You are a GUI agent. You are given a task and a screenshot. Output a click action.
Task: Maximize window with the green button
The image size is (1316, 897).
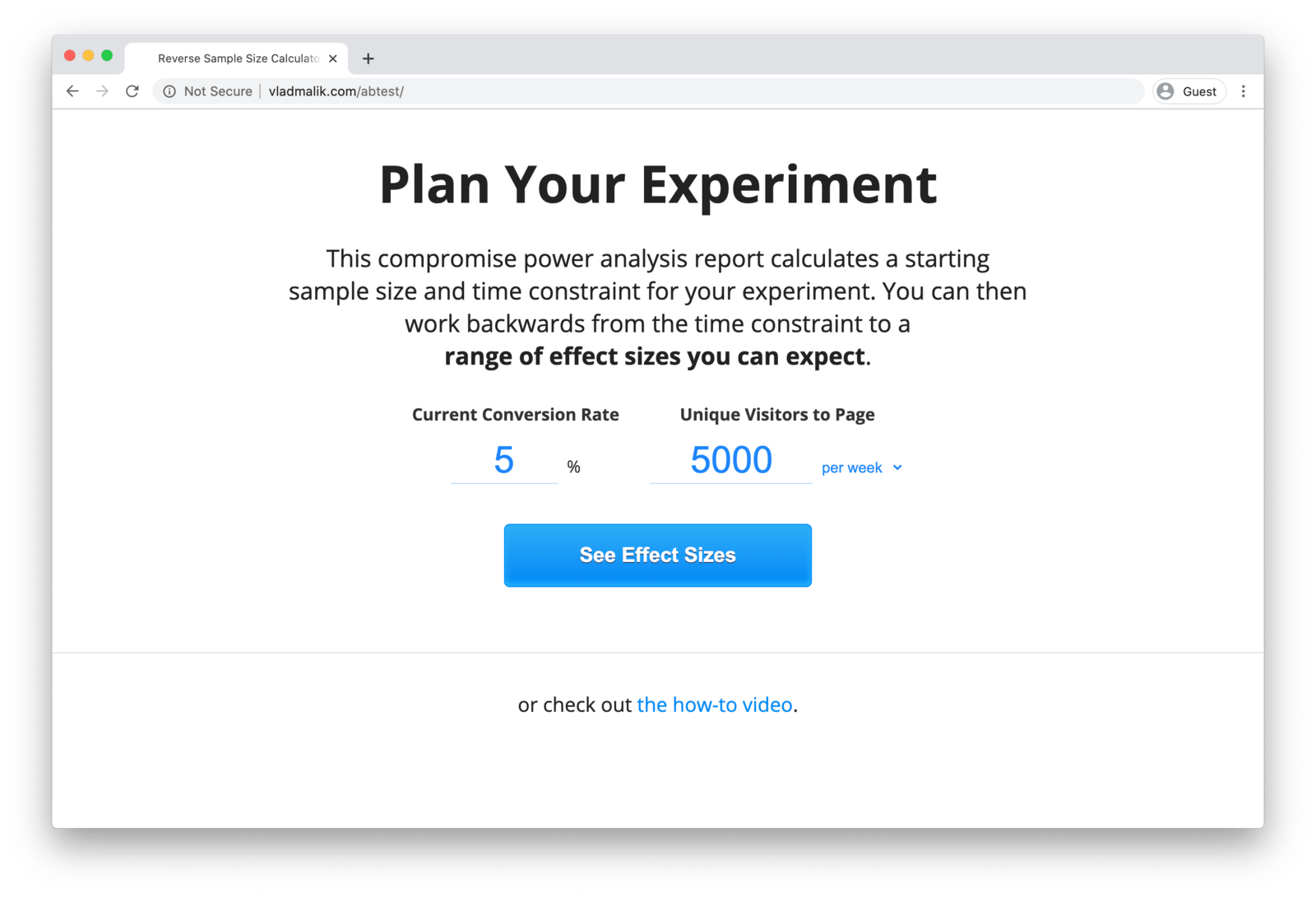tap(107, 55)
